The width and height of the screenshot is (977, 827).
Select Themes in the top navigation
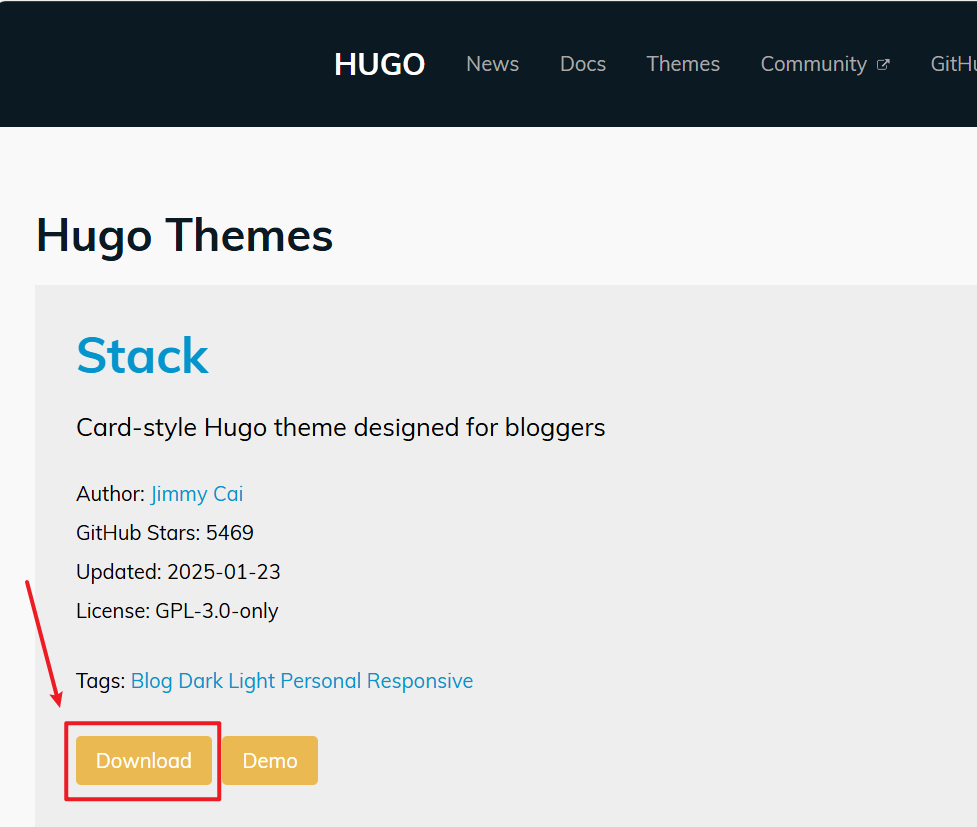coord(683,64)
